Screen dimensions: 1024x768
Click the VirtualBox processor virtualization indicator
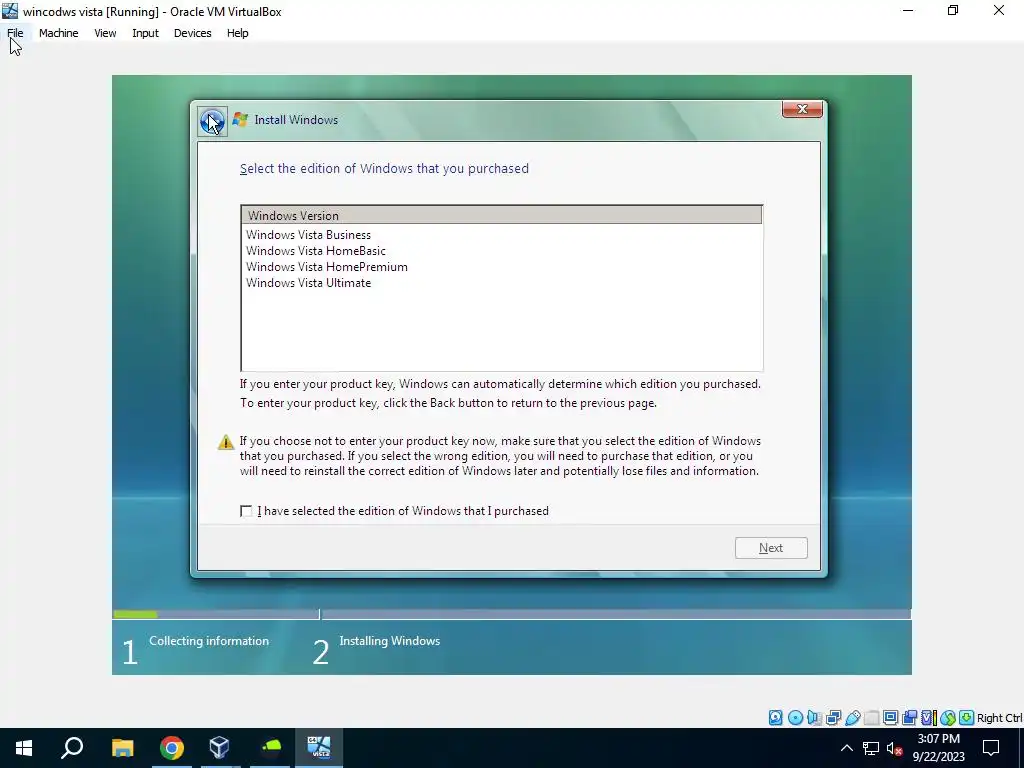coord(929,718)
